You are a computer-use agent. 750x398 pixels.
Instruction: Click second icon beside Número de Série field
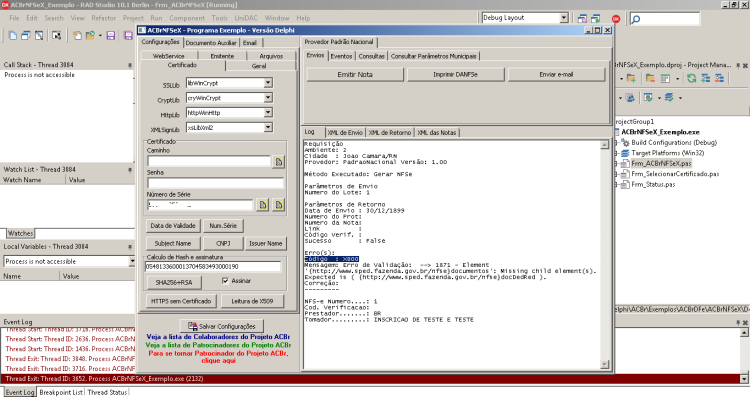click(x=278, y=205)
